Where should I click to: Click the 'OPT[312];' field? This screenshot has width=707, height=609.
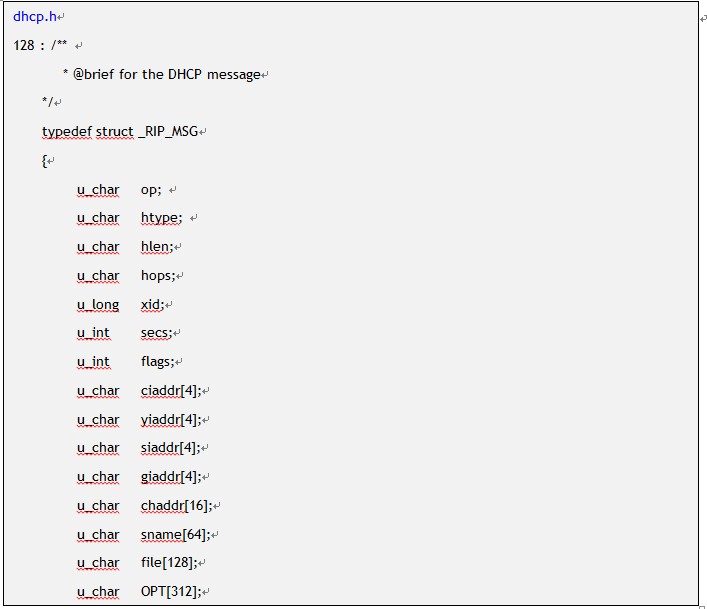tap(171, 591)
